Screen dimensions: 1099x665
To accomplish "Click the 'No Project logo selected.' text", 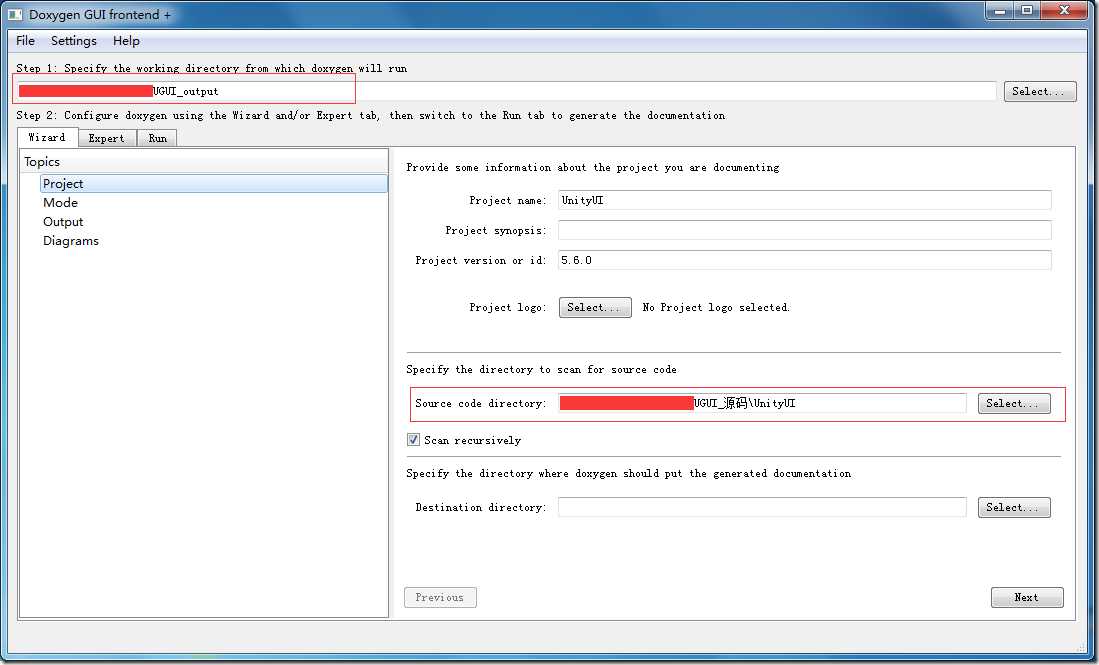I will point(716,307).
